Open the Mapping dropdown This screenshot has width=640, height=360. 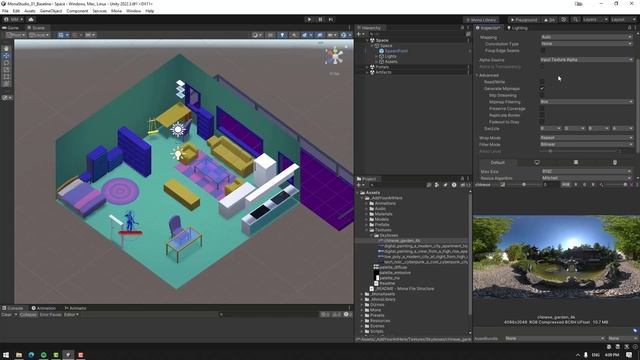pyautogui.click(x=586, y=37)
